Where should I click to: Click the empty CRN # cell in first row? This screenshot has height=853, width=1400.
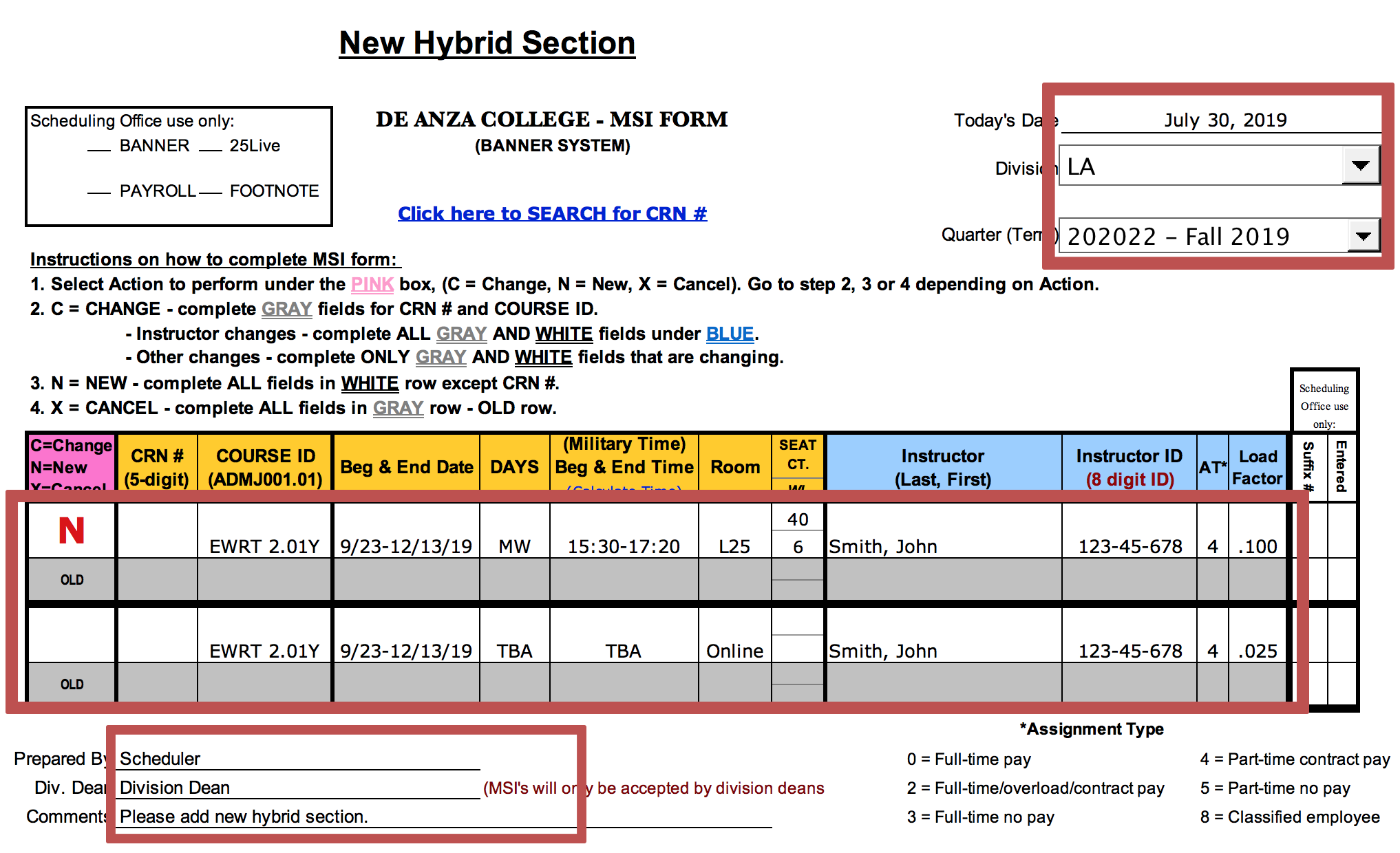coord(157,530)
